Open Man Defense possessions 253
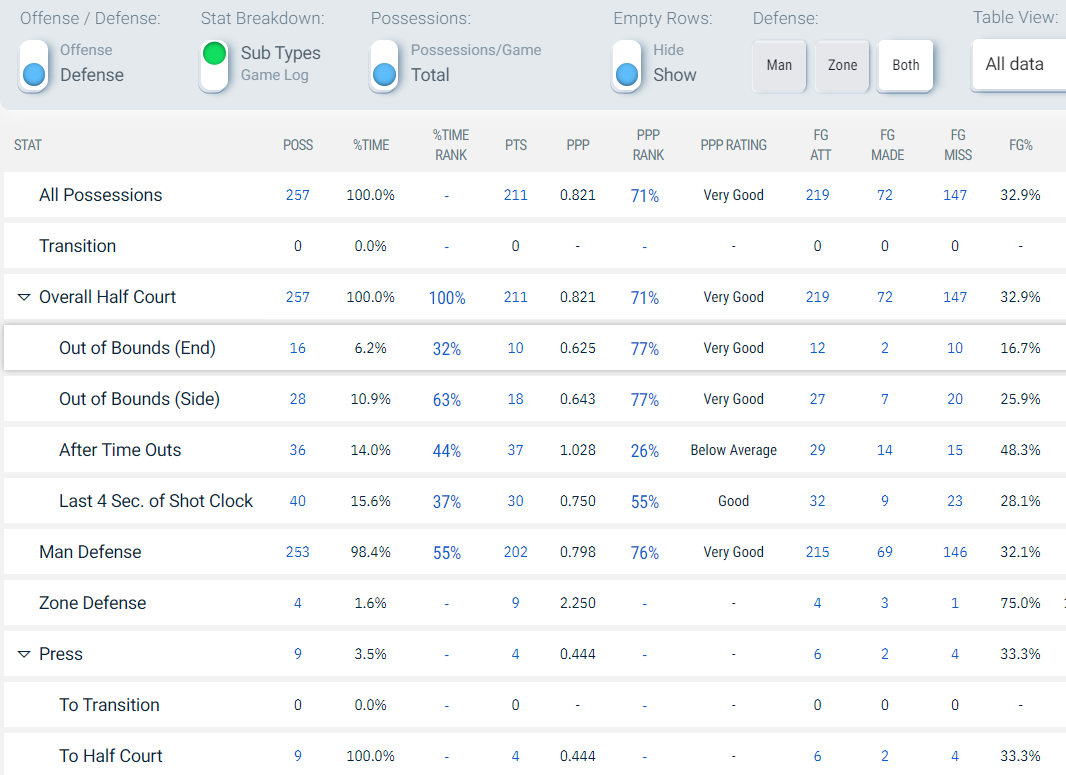The image size is (1066, 775). pyautogui.click(x=298, y=552)
